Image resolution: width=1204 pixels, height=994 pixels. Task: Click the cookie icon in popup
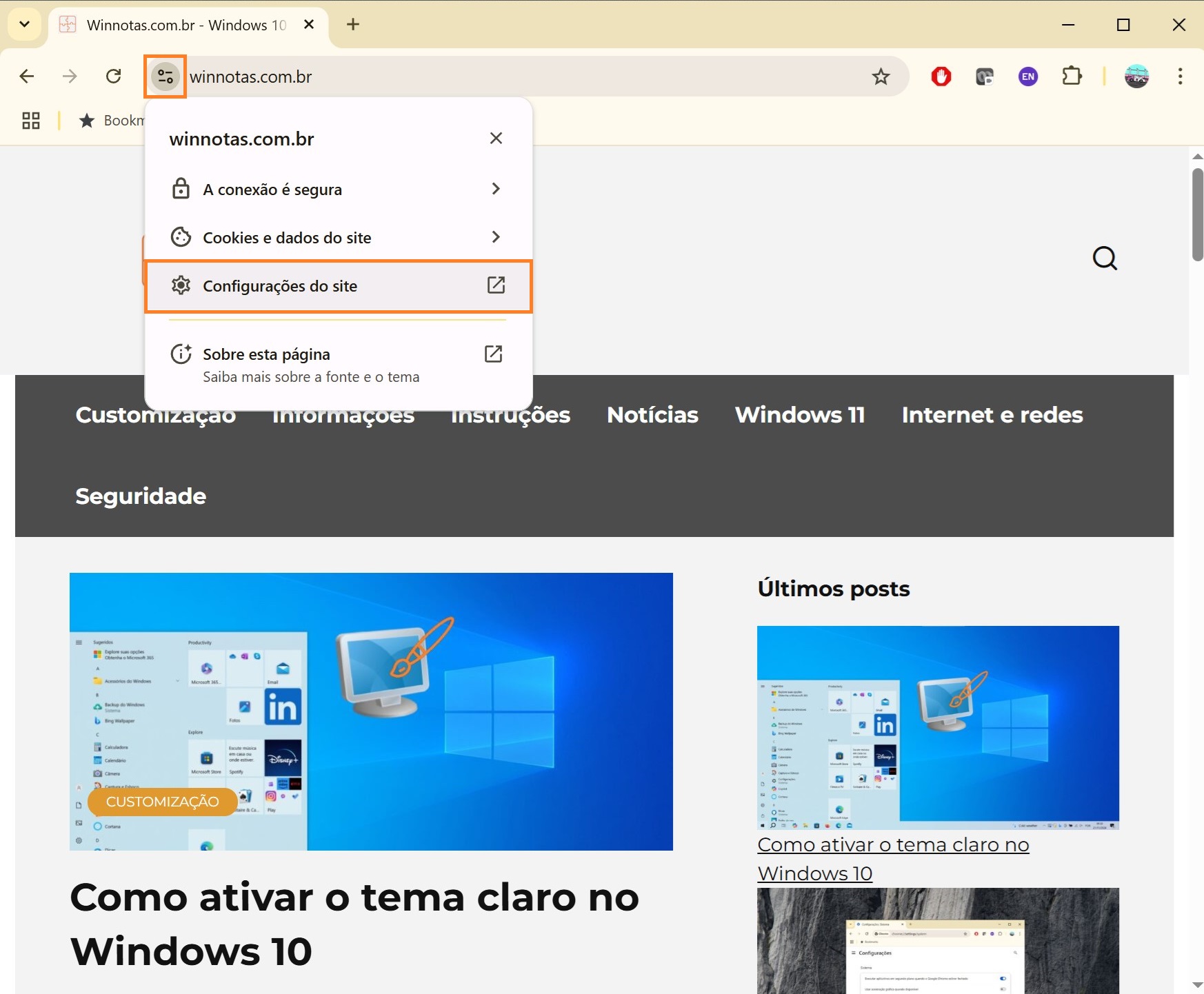[x=181, y=237]
